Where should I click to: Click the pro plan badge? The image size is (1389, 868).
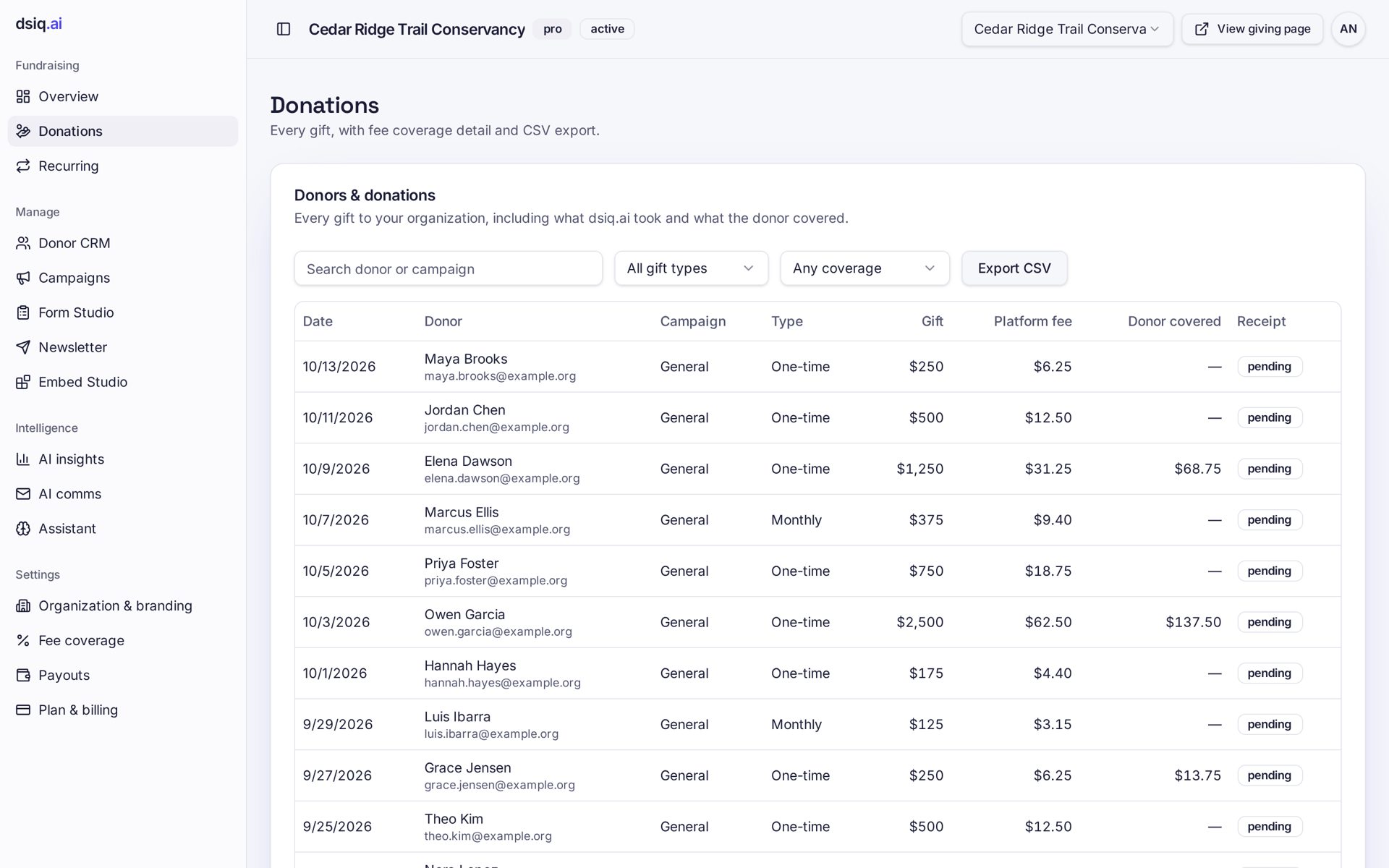point(553,29)
